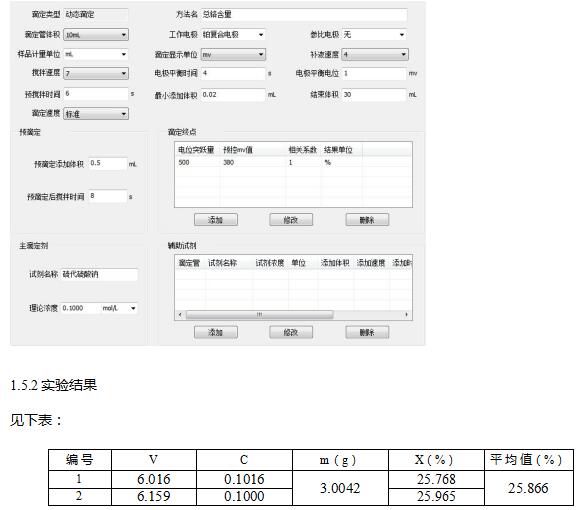Open the 滴定速度 dropdown set to 标准

coord(96,113)
